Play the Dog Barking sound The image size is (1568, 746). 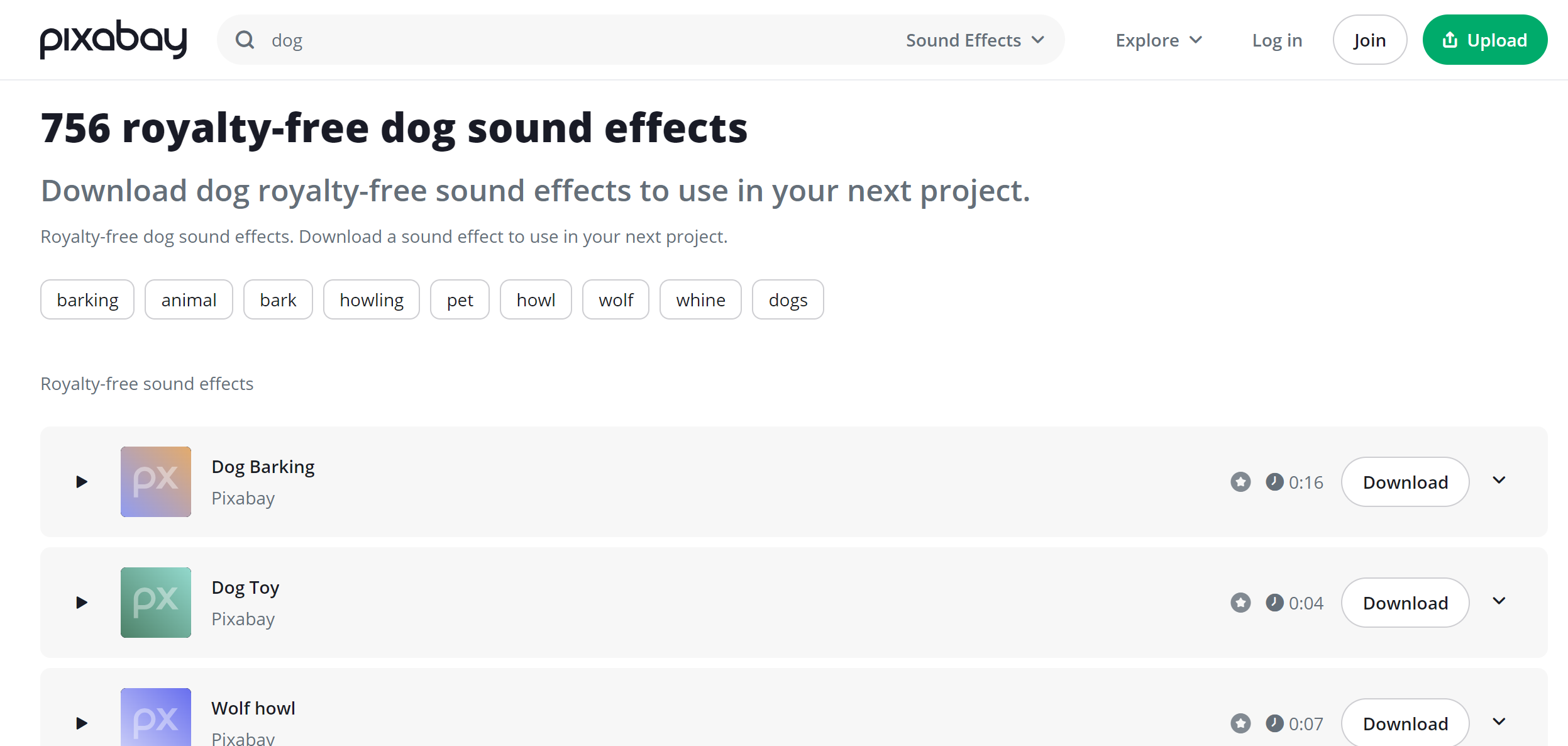coord(82,482)
